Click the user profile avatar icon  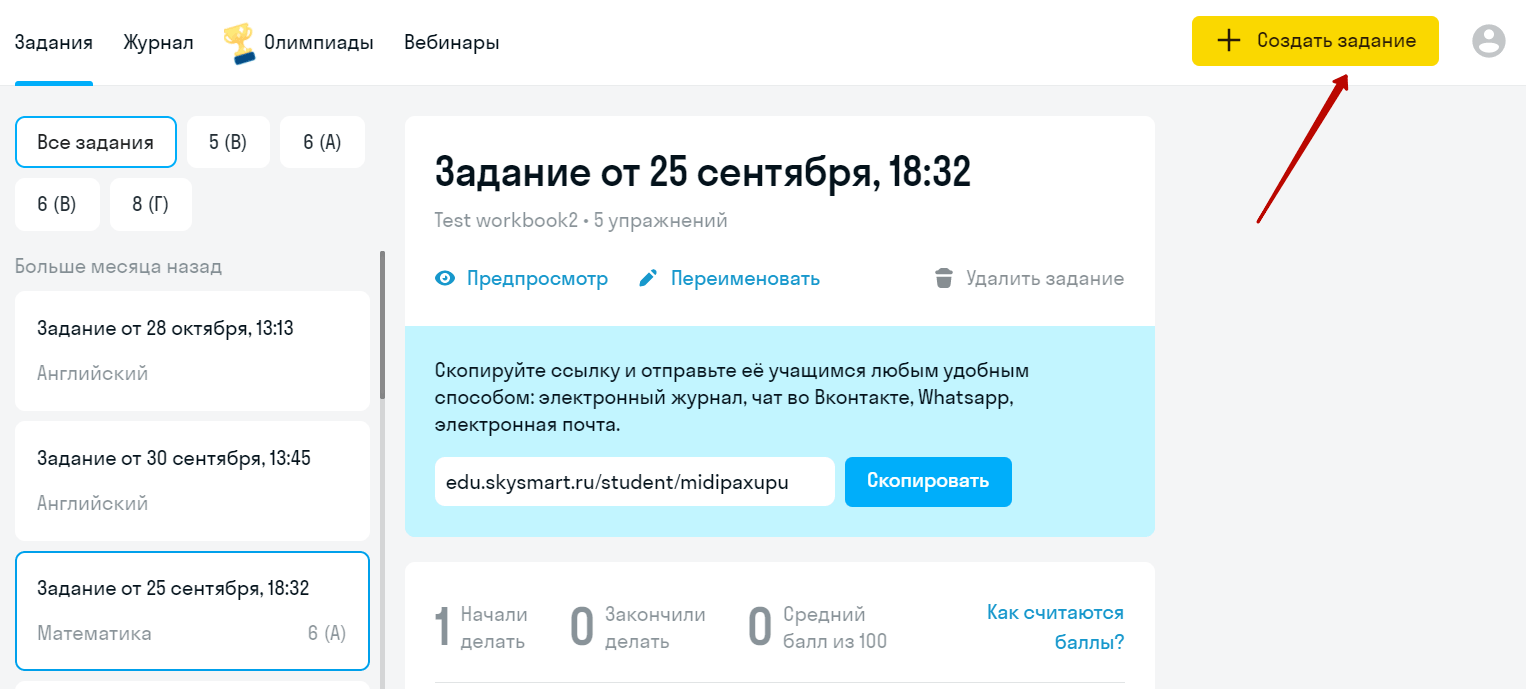[x=1488, y=41]
